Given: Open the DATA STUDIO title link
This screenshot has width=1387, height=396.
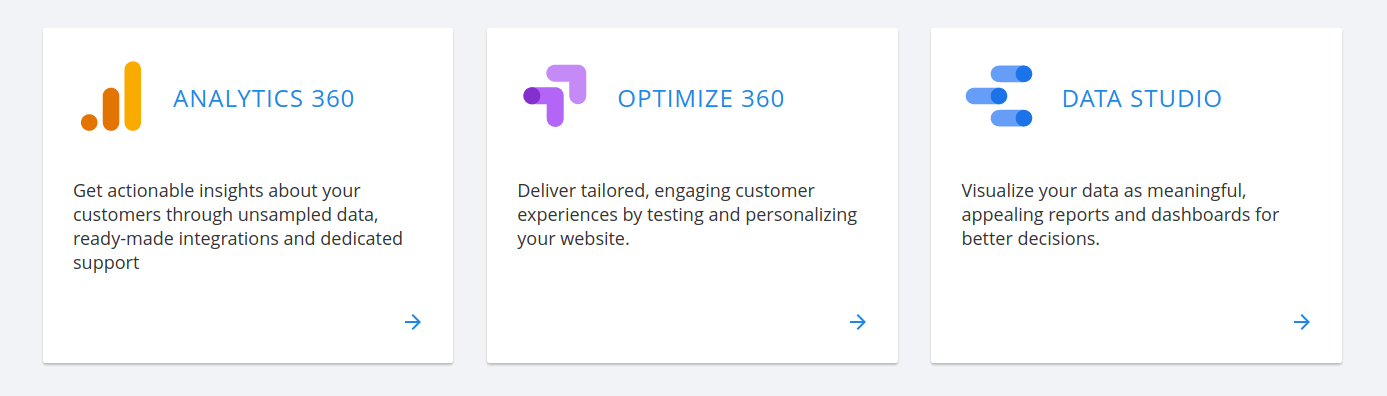Looking at the screenshot, I should click(x=1142, y=98).
